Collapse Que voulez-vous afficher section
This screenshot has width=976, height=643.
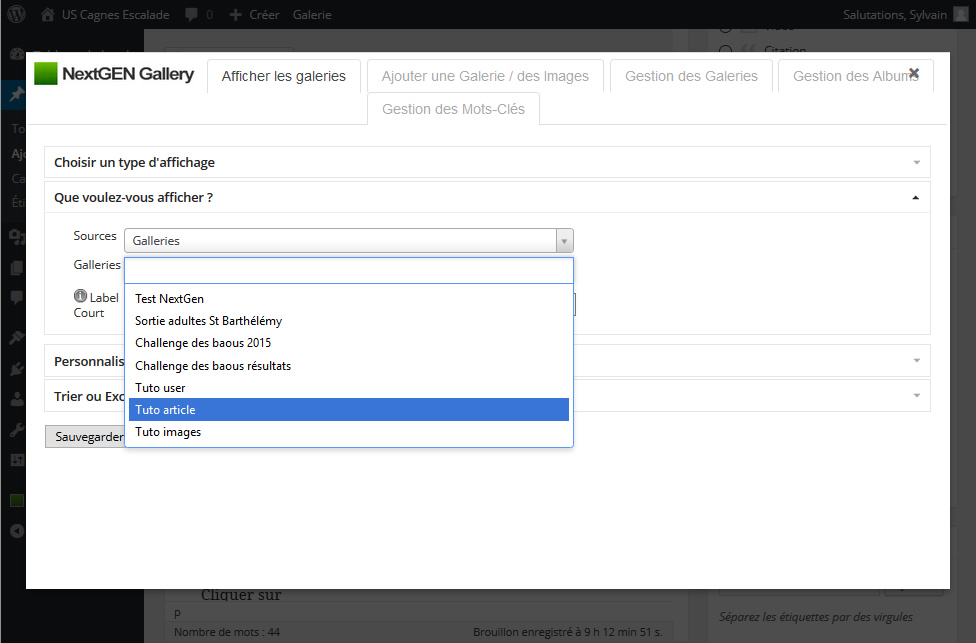click(487, 197)
